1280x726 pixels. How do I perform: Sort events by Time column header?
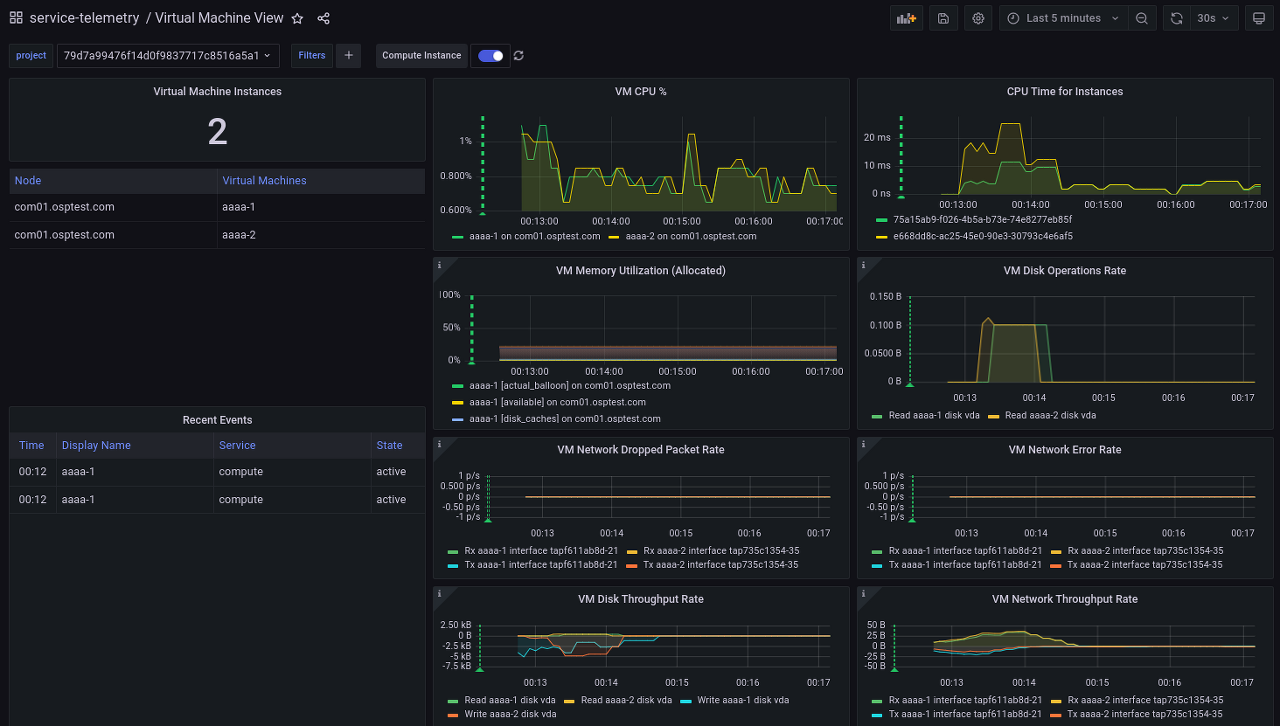32,446
